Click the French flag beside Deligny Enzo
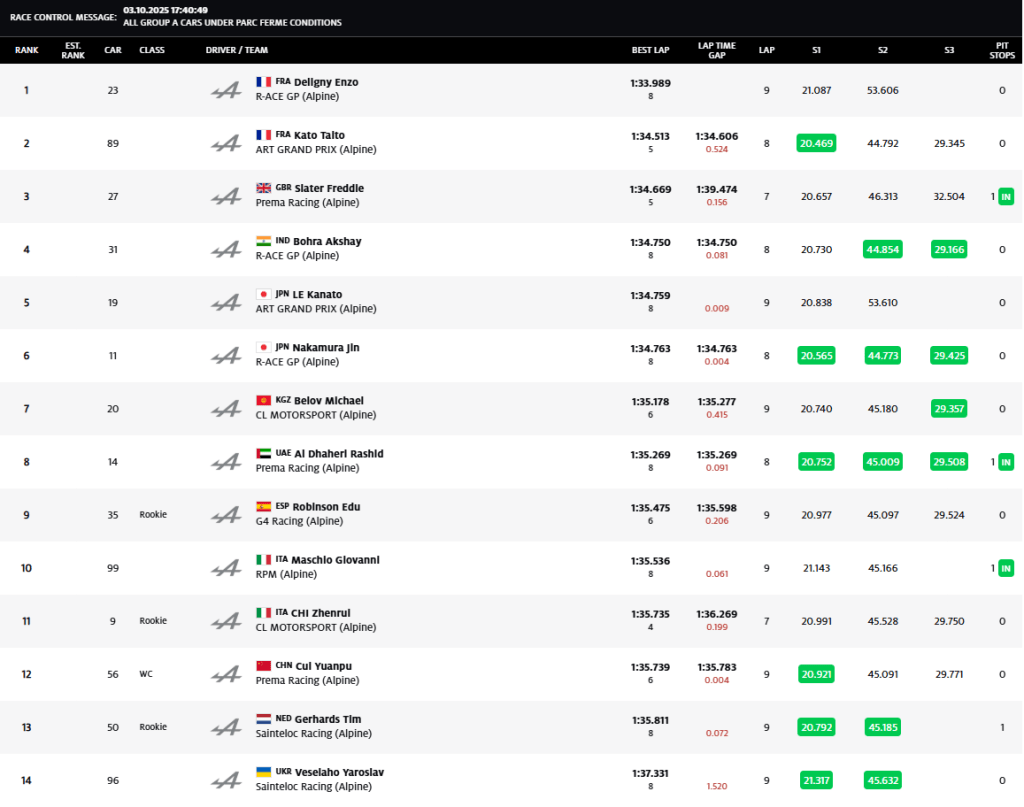The height and width of the screenshot is (807, 1024). click(x=263, y=82)
